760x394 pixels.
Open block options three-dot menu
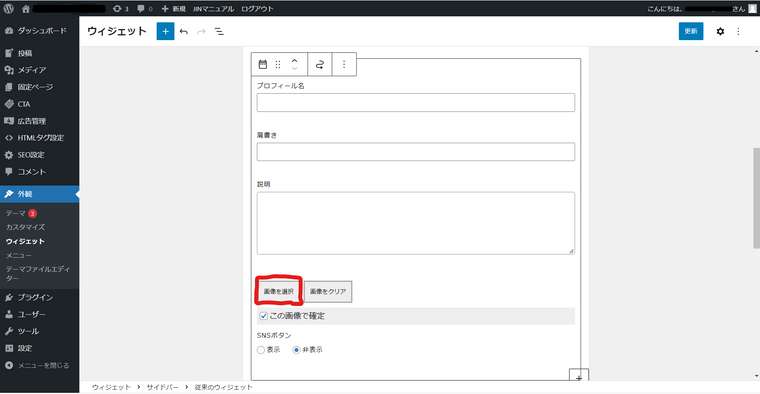coord(344,64)
